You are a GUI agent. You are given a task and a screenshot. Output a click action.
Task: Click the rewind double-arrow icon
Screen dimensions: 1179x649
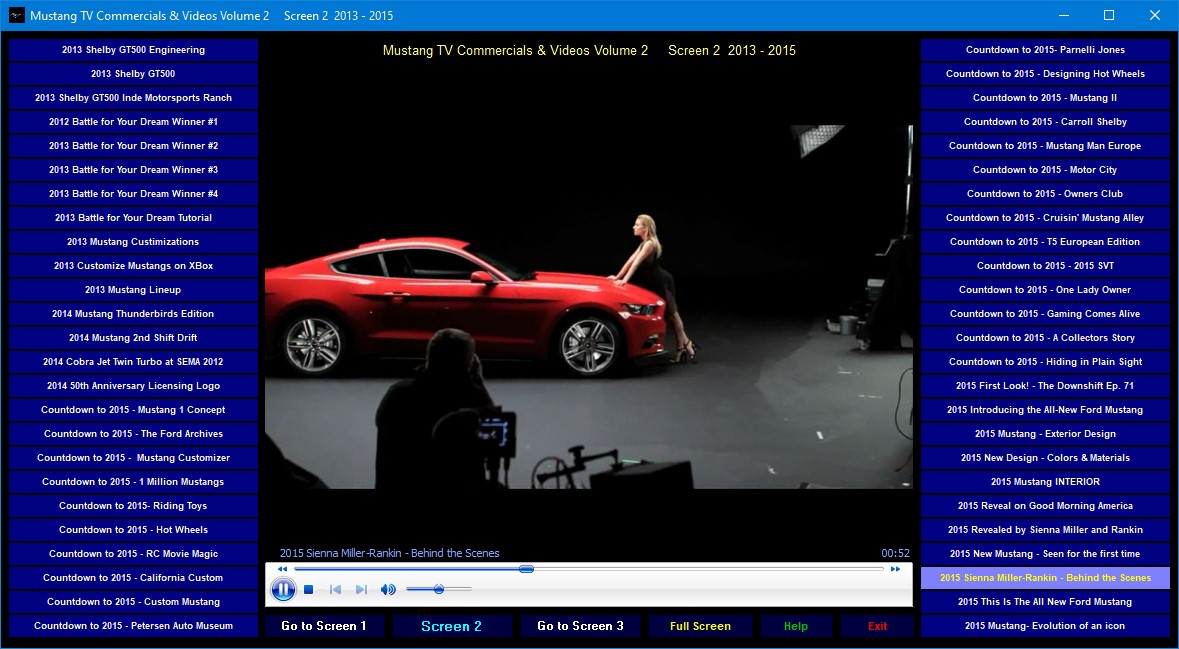pyautogui.click(x=282, y=569)
